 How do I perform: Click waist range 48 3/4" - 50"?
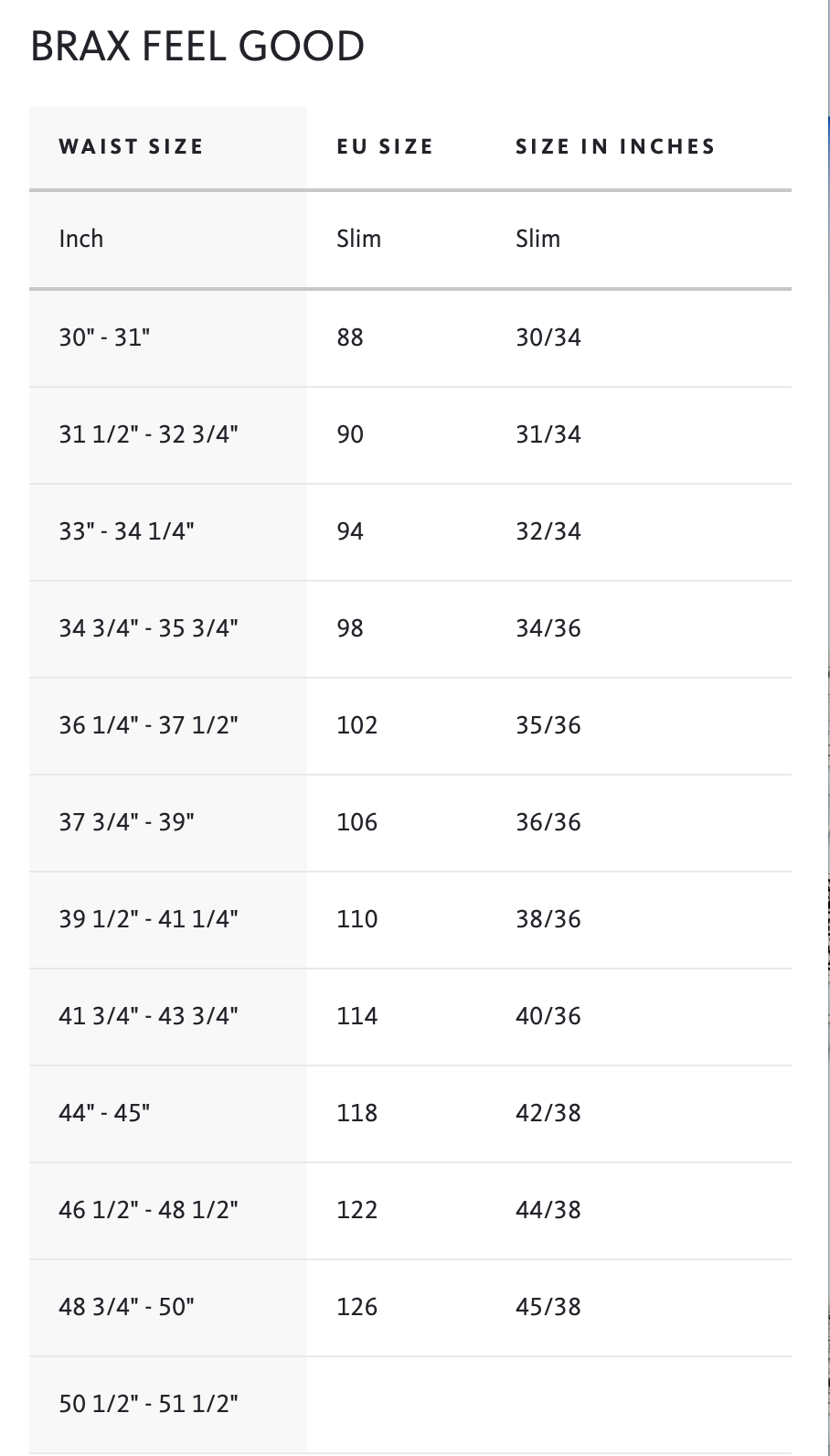click(126, 1307)
